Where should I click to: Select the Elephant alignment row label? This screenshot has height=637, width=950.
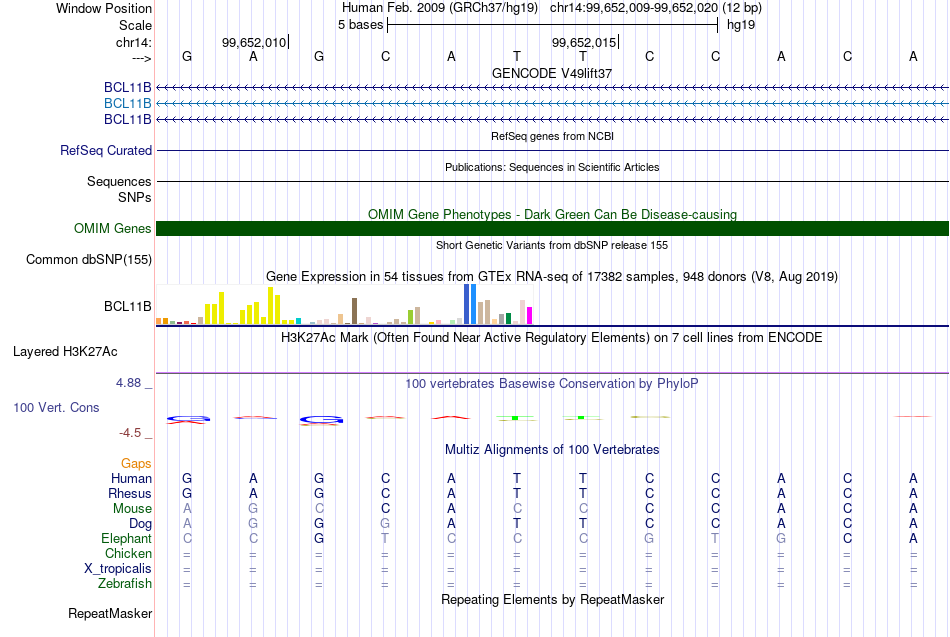126,538
